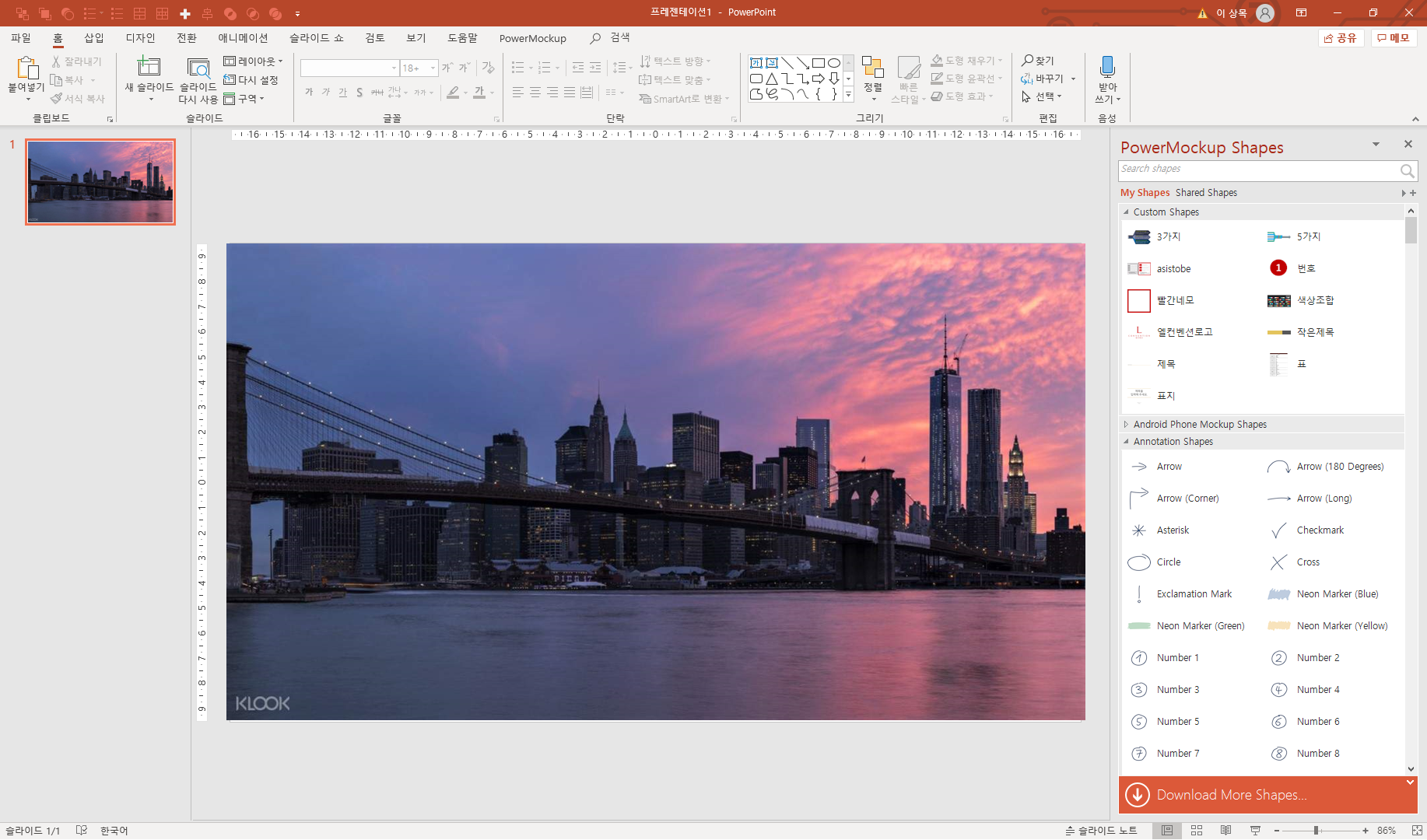Open PowerMockup Shapes pane options arrow
The height and width of the screenshot is (840, 1427).
point(1376,145)
